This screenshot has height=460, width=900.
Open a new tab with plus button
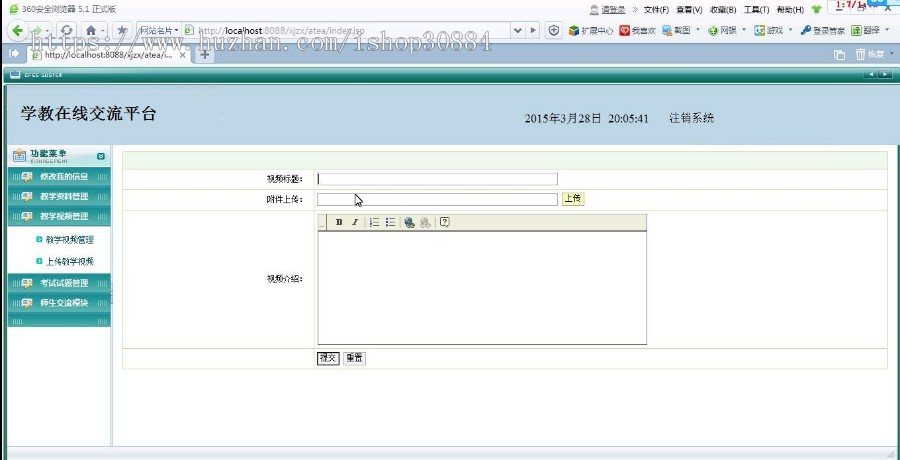point(204,55)
